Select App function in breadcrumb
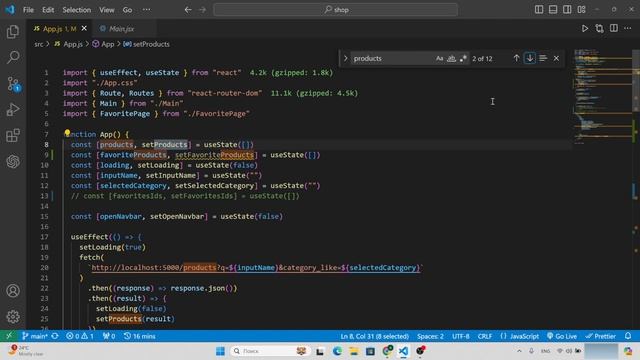 click(104, 44)
